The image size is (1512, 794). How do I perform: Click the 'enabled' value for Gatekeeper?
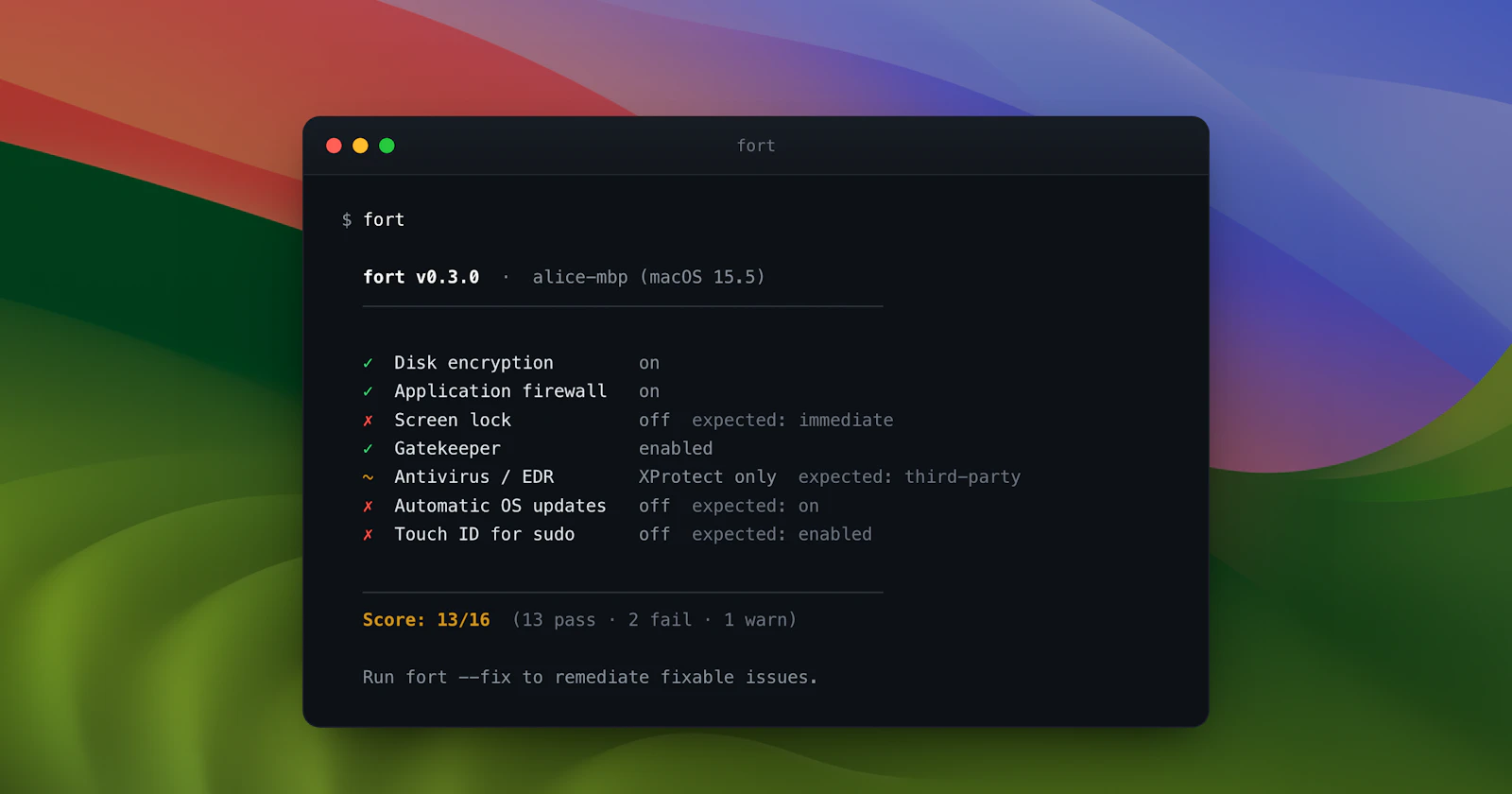[x=676, y=448]
